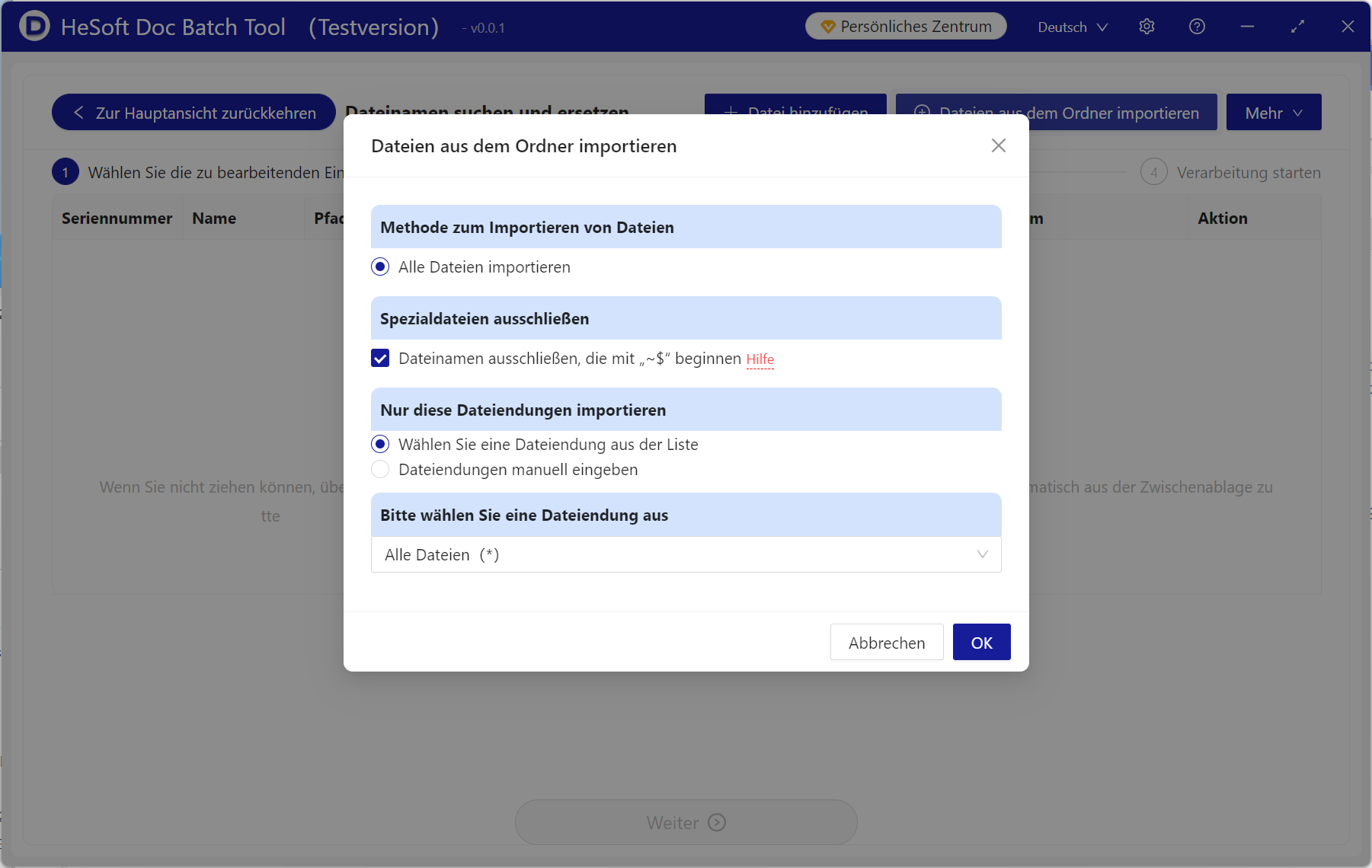Viewport: 1372px width, 868px height.
Task: Go to step 4 Verarbeitung starten
Action: 1153,173
